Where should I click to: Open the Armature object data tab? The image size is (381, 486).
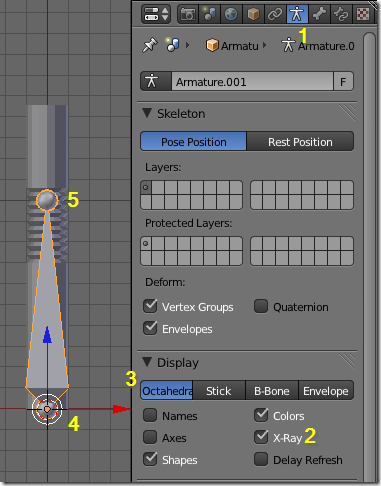297,14
